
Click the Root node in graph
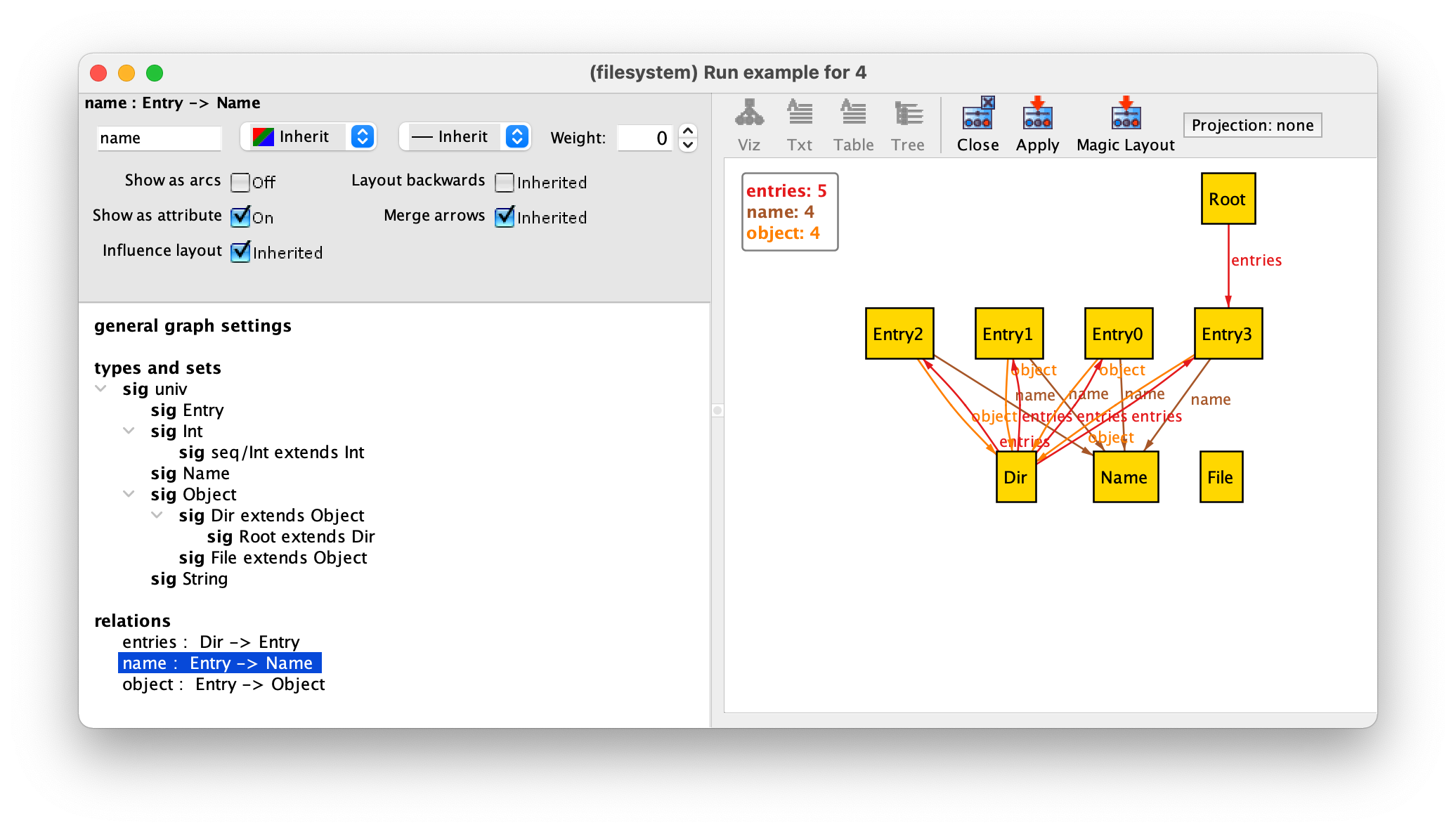click(1228, 199)
